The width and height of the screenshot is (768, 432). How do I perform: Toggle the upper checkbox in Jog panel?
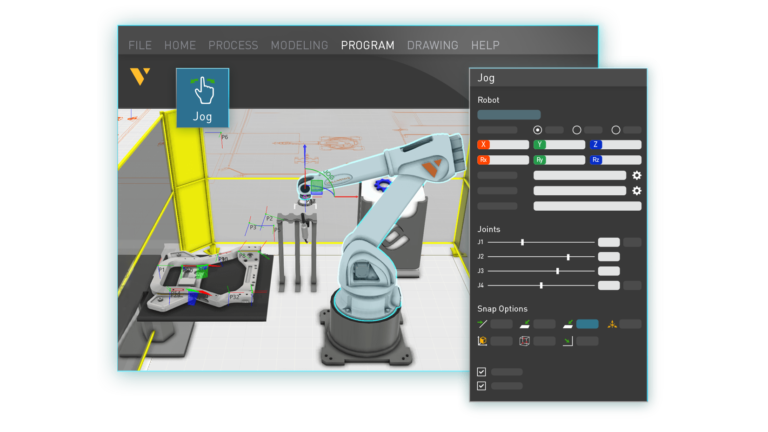[481, 372]
